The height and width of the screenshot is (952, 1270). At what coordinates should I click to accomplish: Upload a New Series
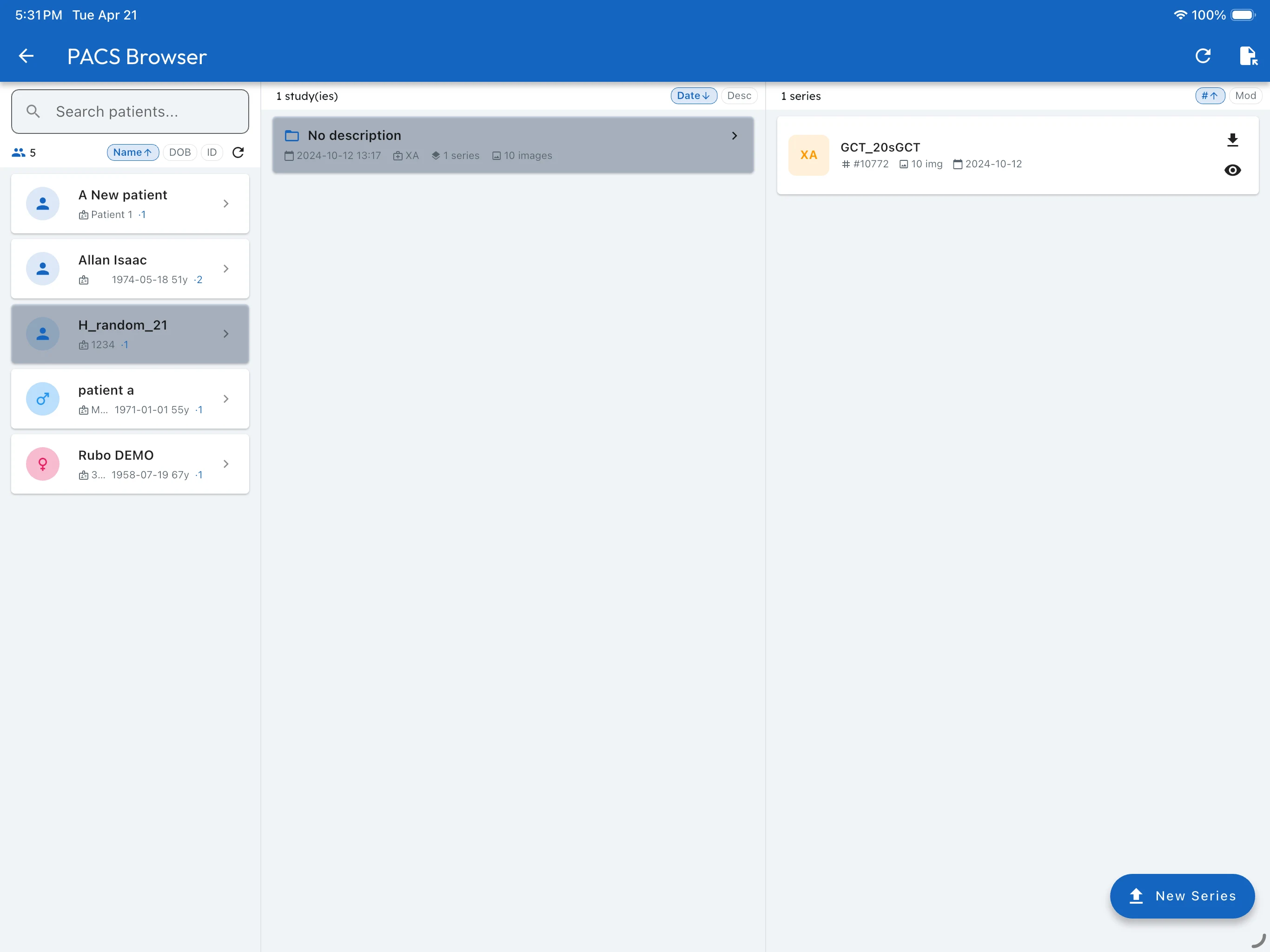tap(1182, 896)
